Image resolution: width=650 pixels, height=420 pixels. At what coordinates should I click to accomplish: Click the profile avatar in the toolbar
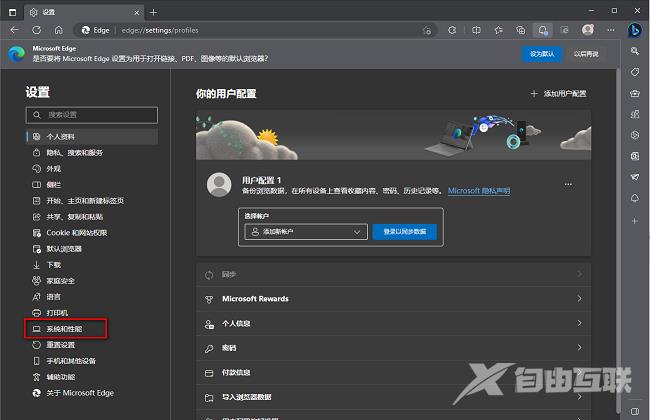point(587,30)
